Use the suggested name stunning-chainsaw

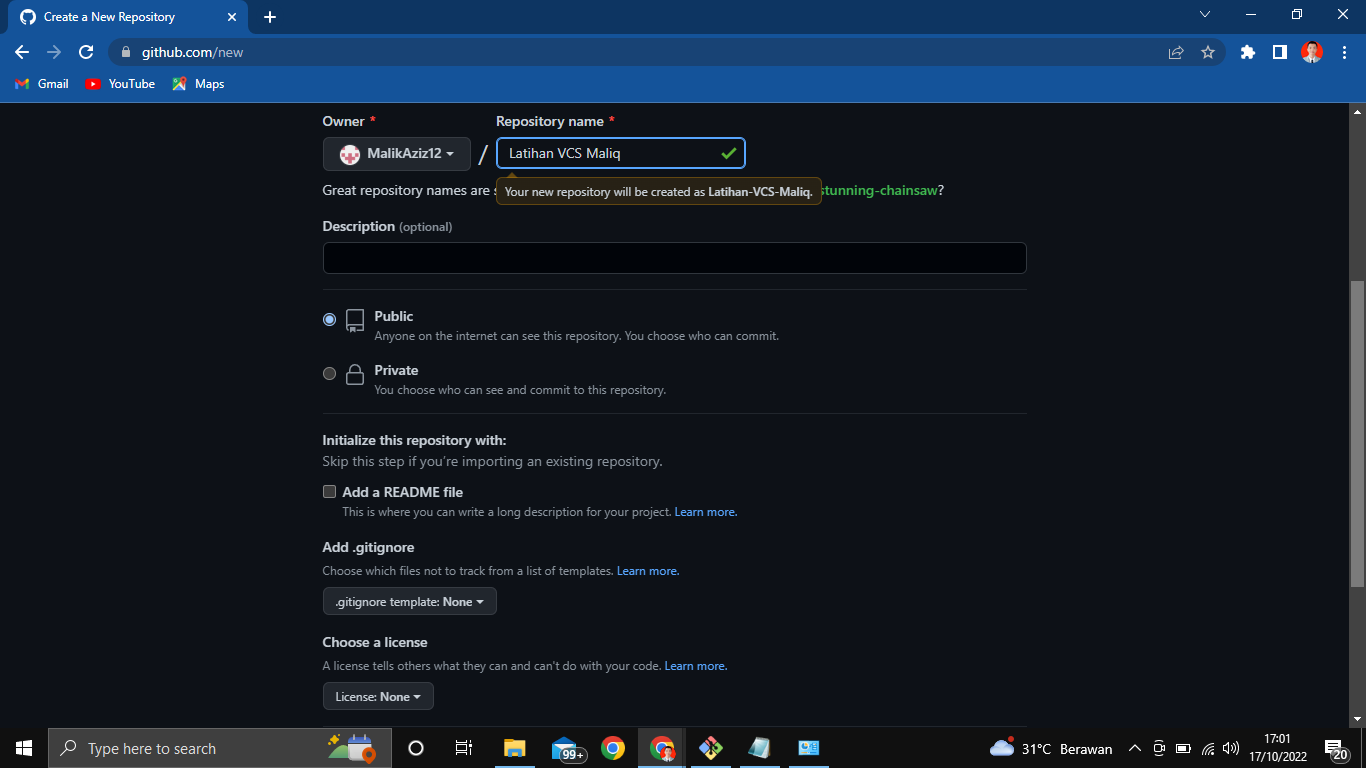878,190
